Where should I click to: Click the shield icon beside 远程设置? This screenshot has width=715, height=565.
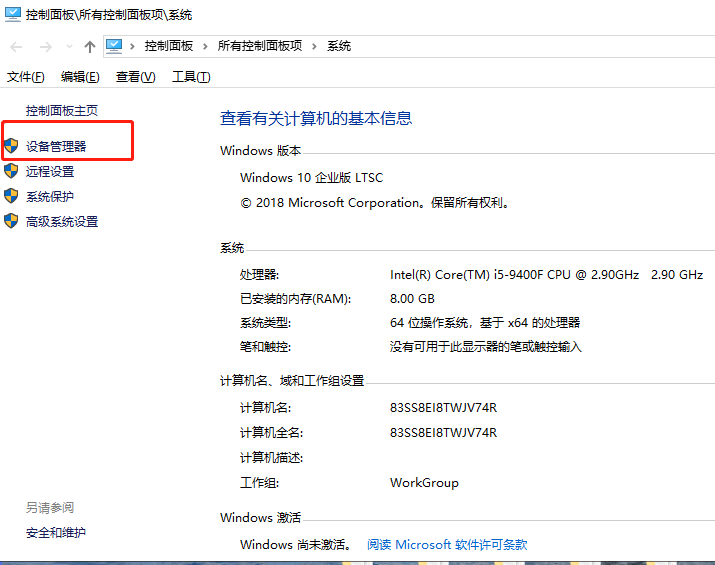[x=11, y=171]
